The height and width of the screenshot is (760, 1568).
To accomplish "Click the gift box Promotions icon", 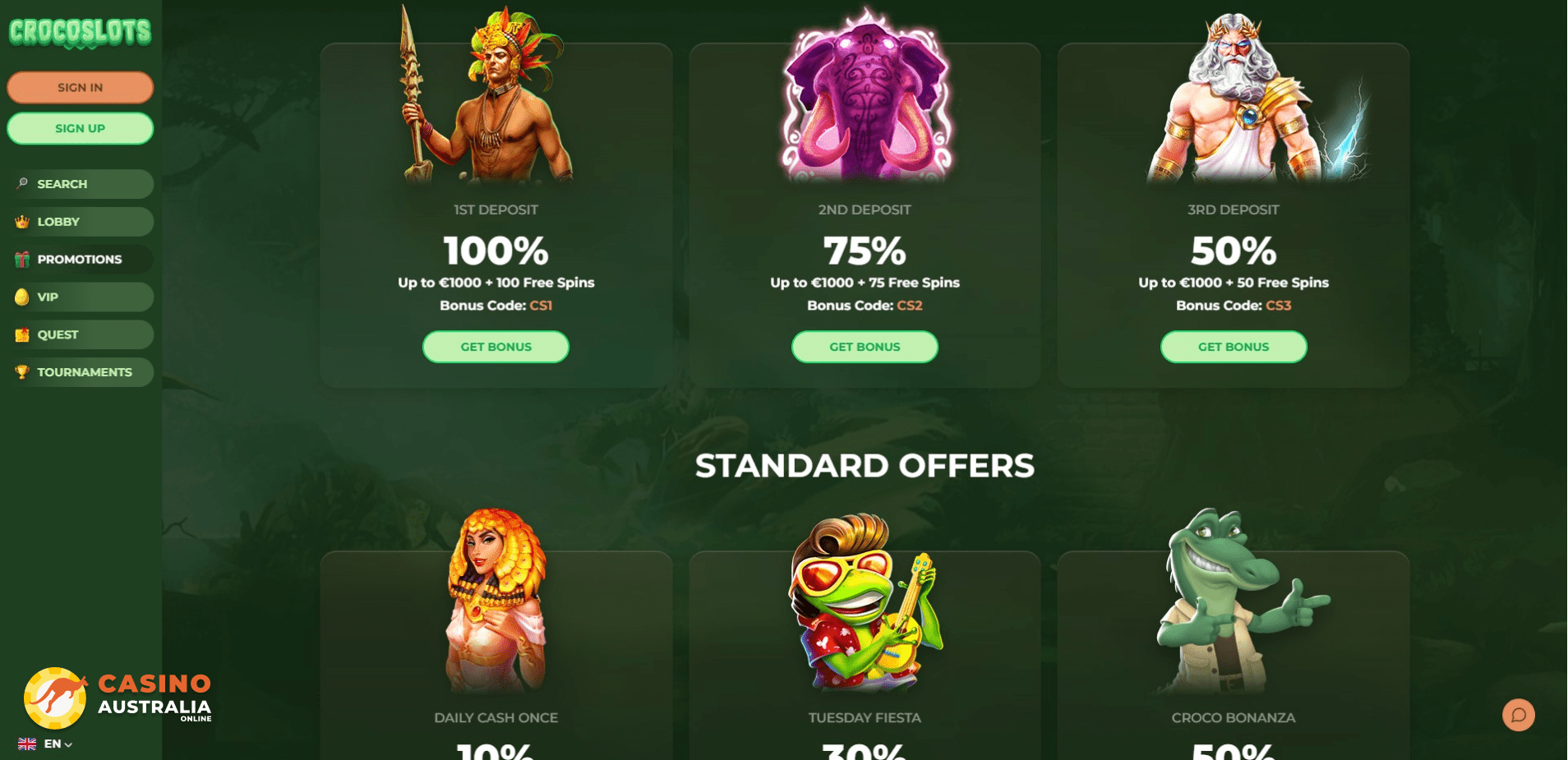I will [x=22, y=260].
